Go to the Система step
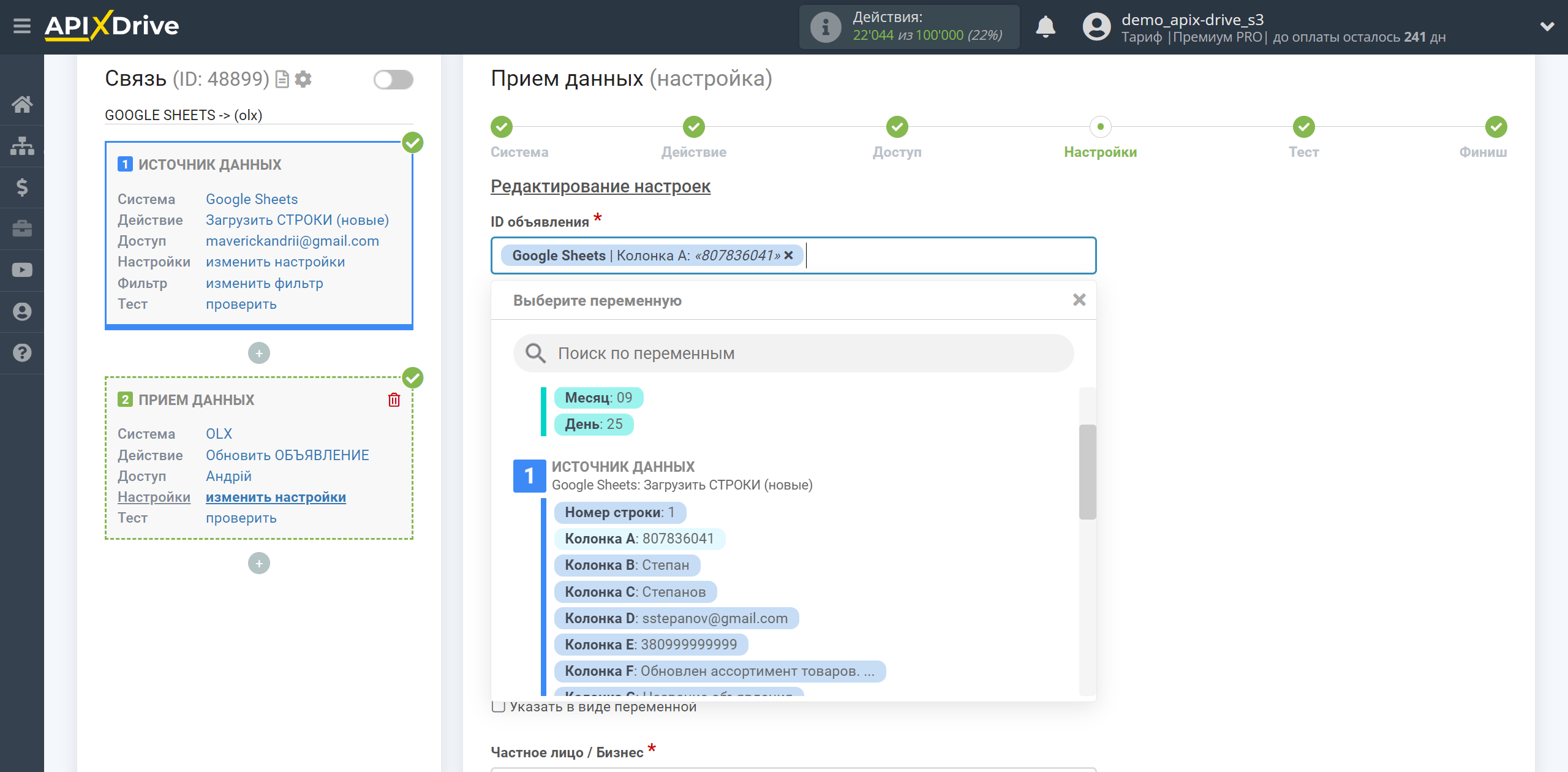The height and width of the screenshot is (772, 1568). point(502,127)
